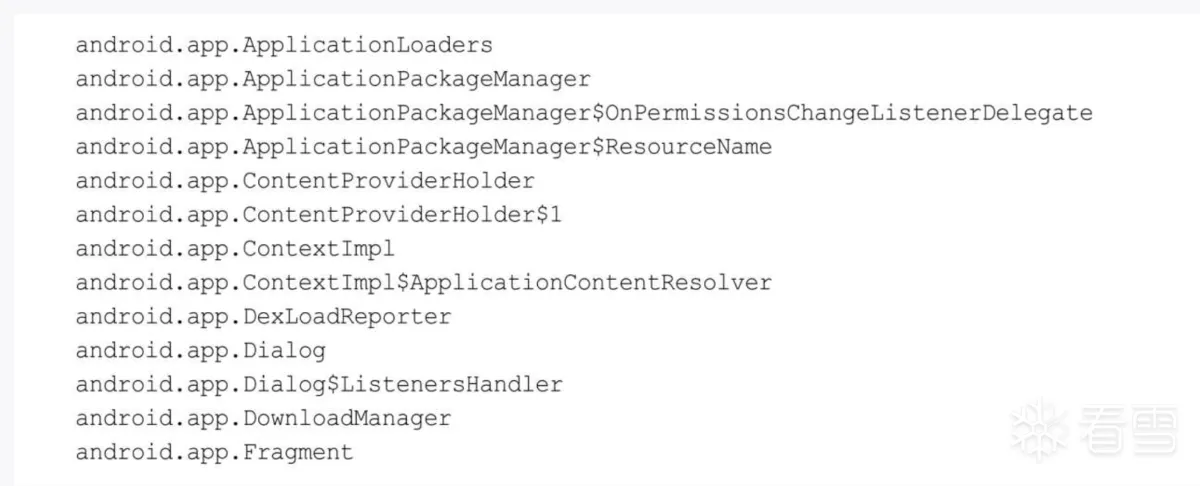The image size is (1200, 486).
Task: Click the snowflake watermark logo icon
Action: [1036, 429]
